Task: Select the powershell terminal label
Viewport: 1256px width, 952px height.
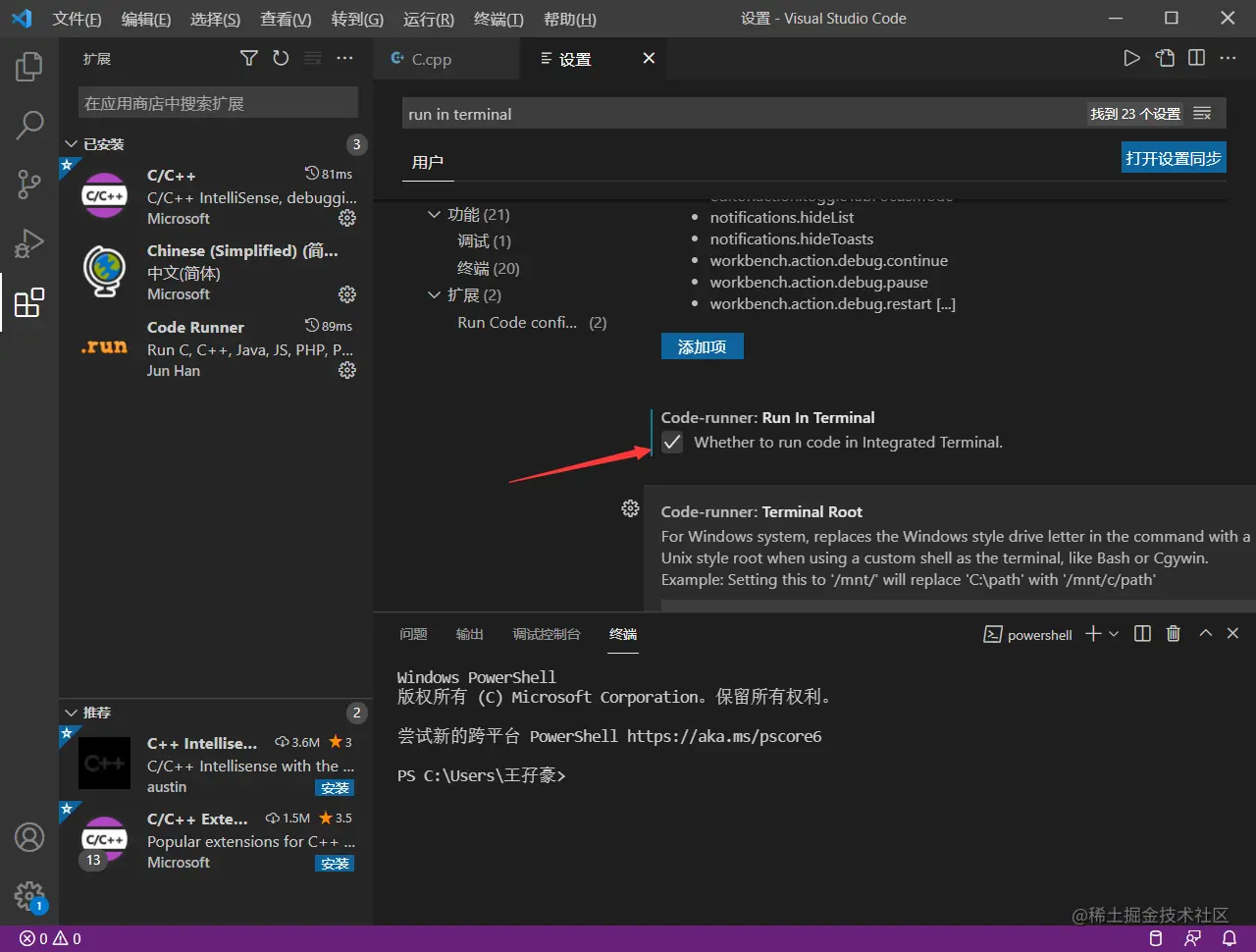Action: coord(1028,635)
